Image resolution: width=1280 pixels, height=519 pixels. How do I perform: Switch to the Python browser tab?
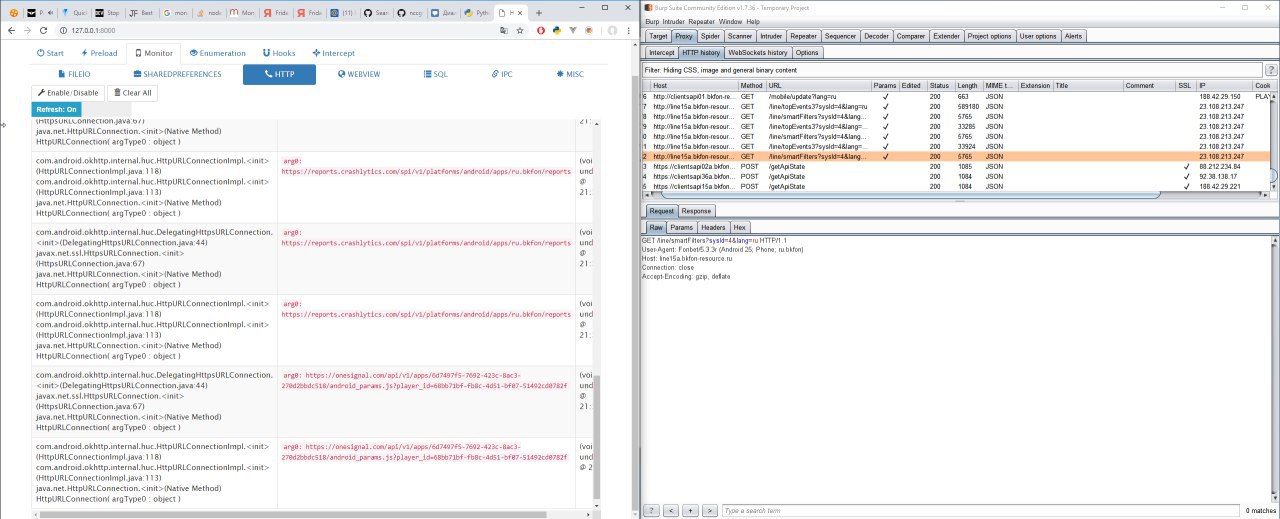pyautogui.click(x=476, y=12)
